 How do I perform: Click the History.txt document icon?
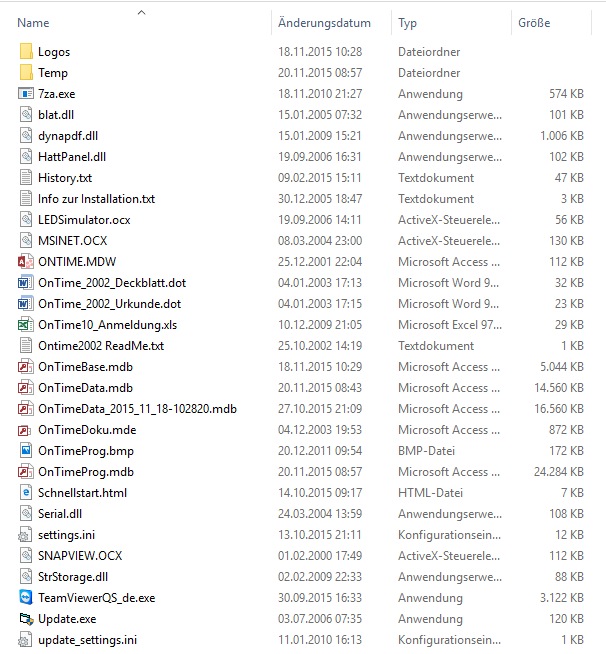point(26,178)
